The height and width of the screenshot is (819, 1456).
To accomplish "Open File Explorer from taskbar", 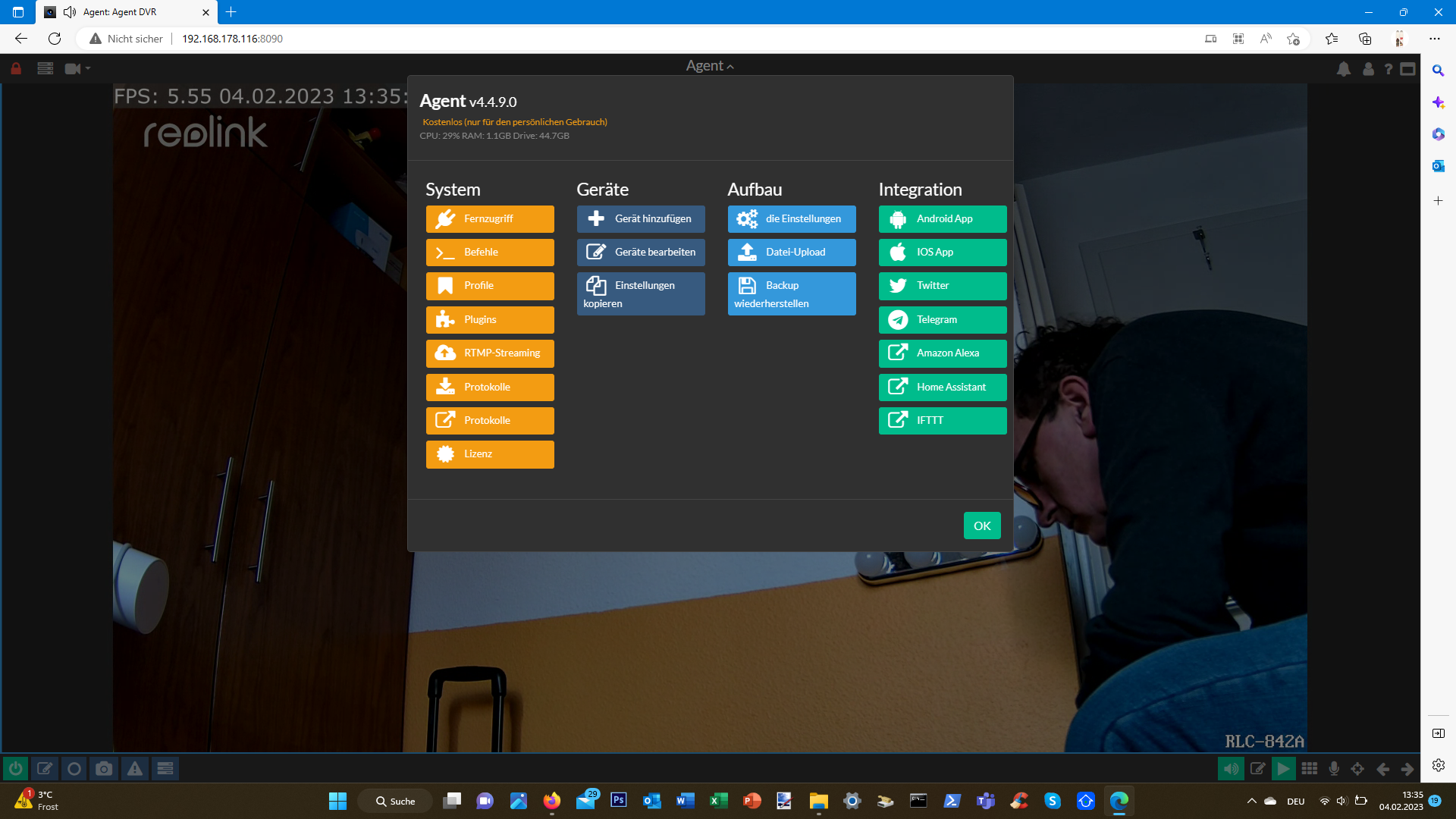I will point(818,801).
